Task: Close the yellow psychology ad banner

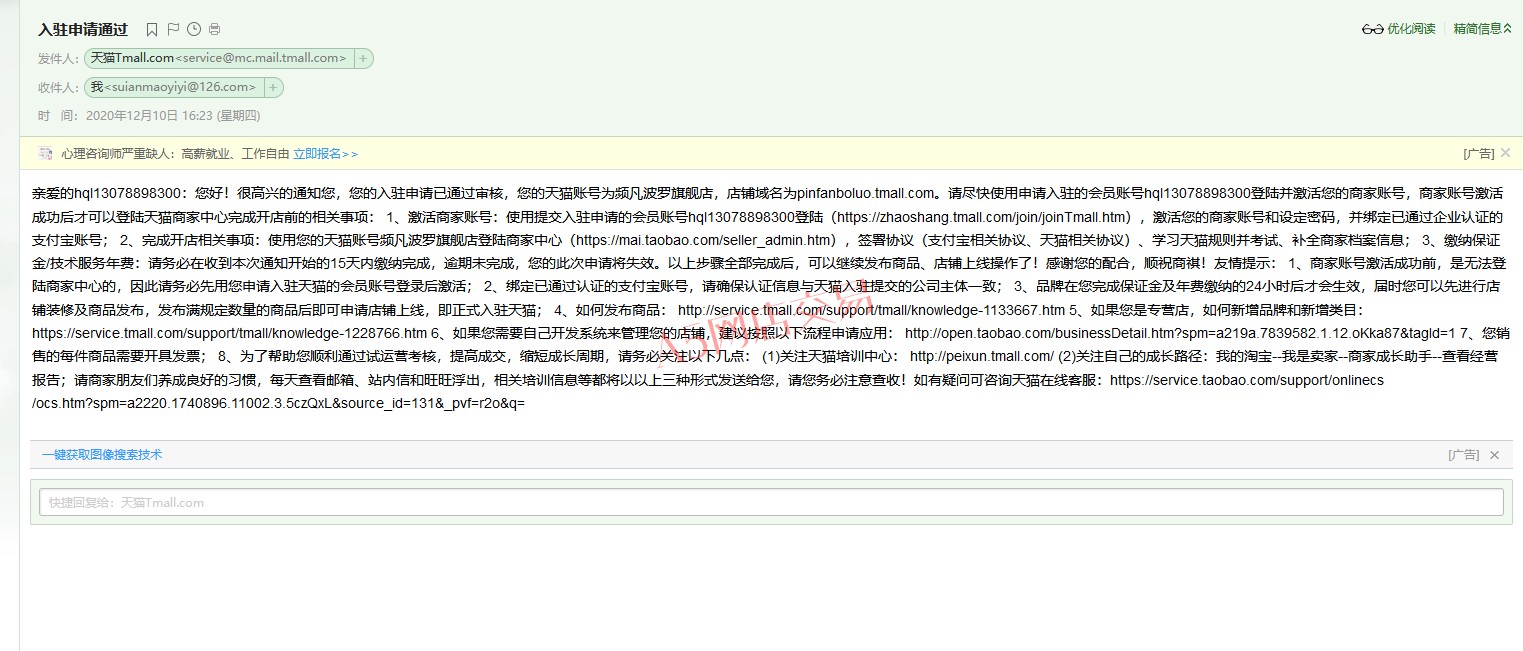Action: [x=1505, y=153]
